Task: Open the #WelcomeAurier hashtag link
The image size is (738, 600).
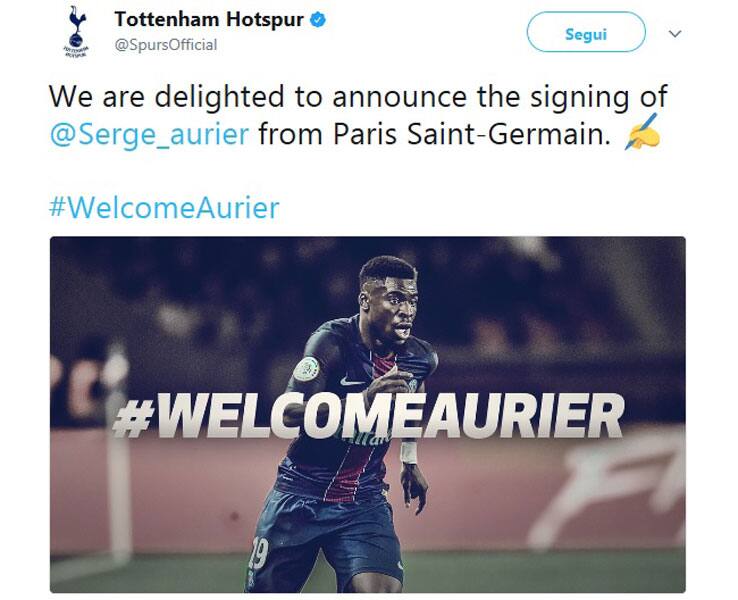Action: [164, 207]
